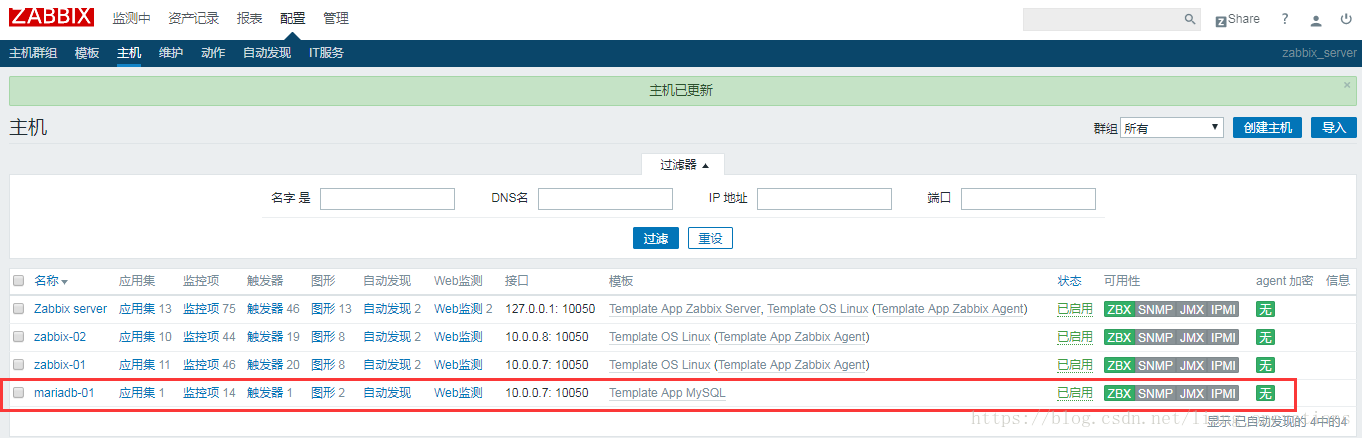Switch to 动作 submenu tab
This screenshot has height=438, width=1362.
click(213, 53)
